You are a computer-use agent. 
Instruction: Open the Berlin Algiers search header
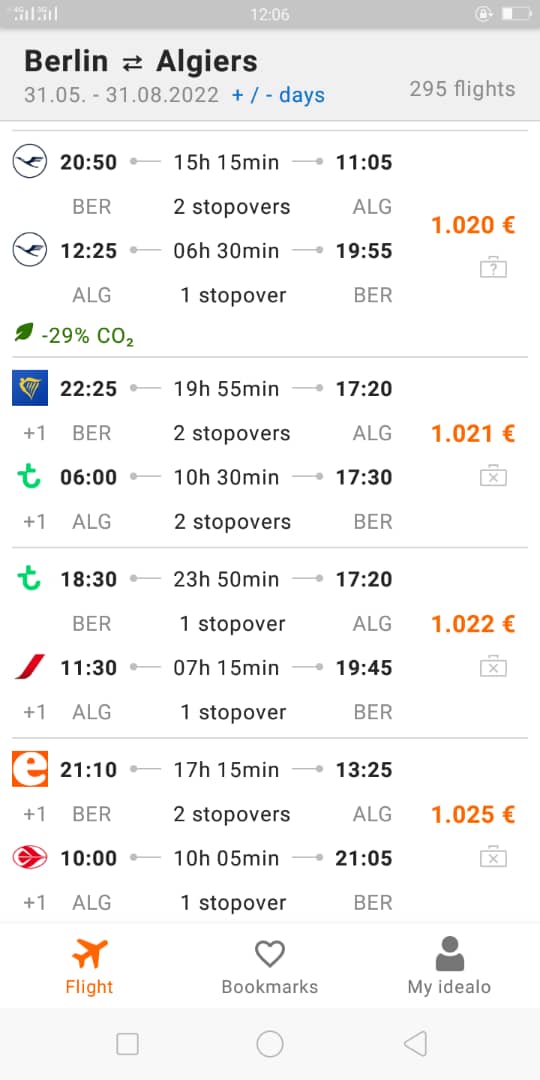pyautogui.click(x=270, y=76)
